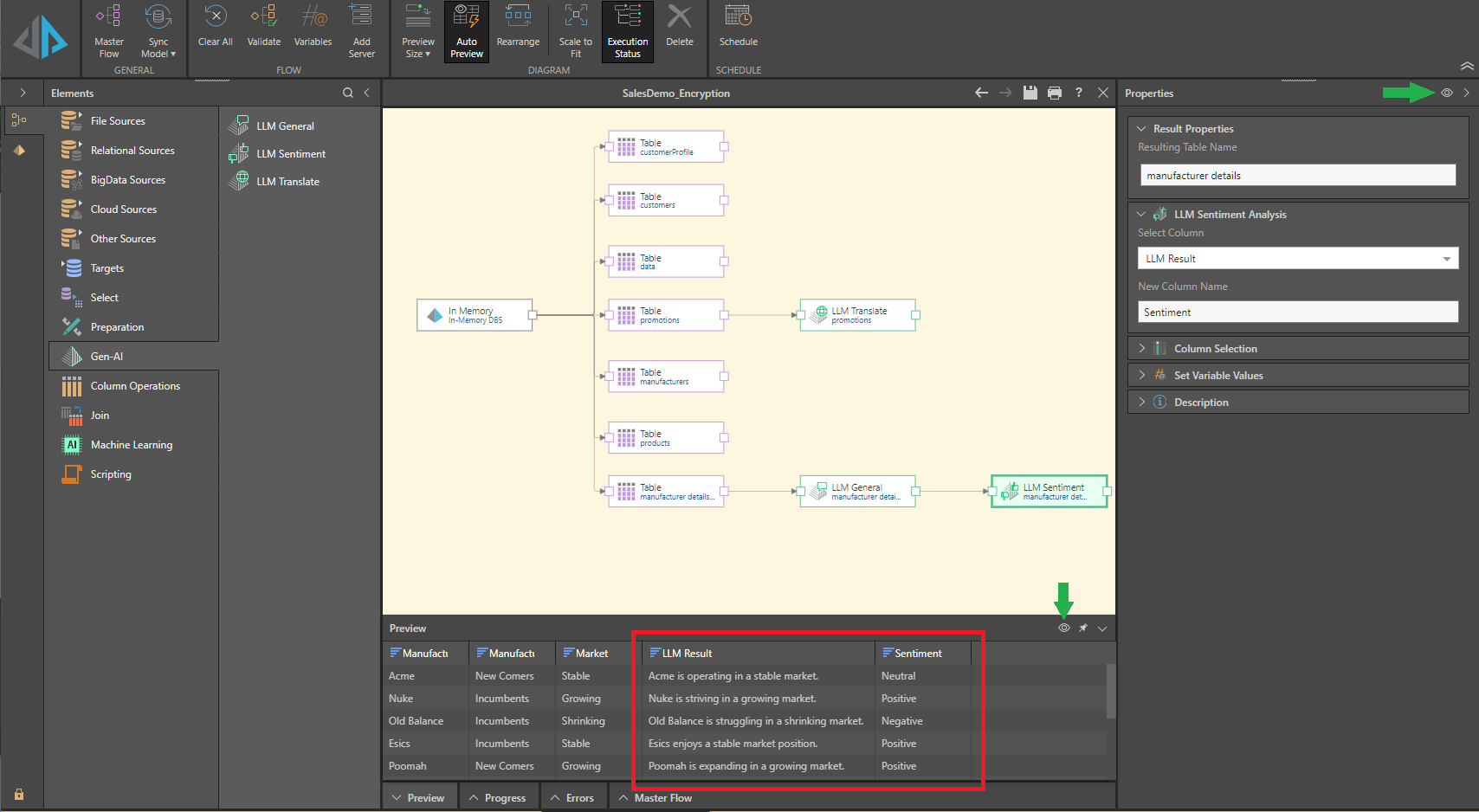Toggle Auto Preview mode
Image resolution: width=1479 pixels, height=812 pixels.
(x=467, y=32)
